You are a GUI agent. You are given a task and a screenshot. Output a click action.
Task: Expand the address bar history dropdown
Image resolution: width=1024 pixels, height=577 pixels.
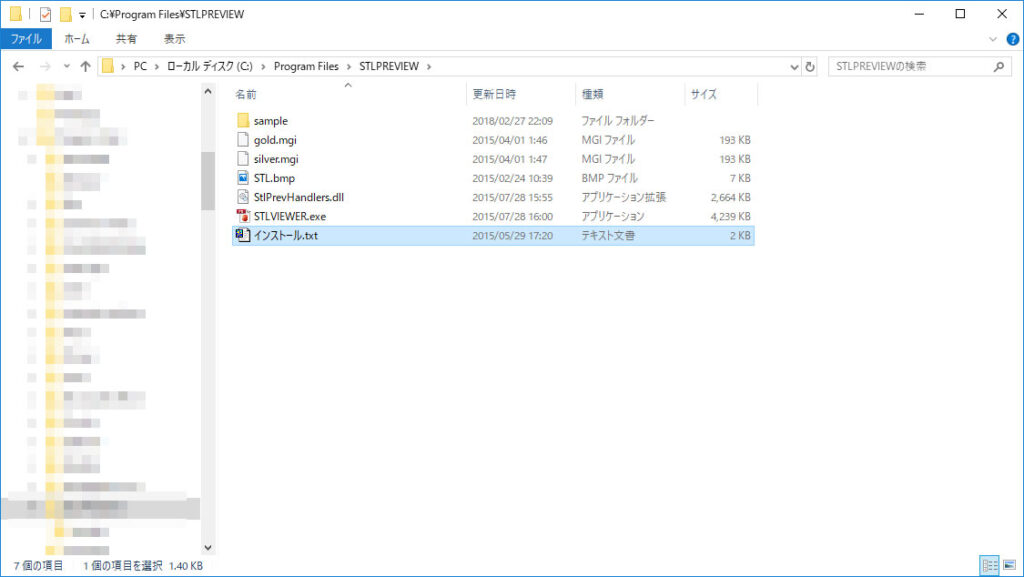click(x=794, y=67)
